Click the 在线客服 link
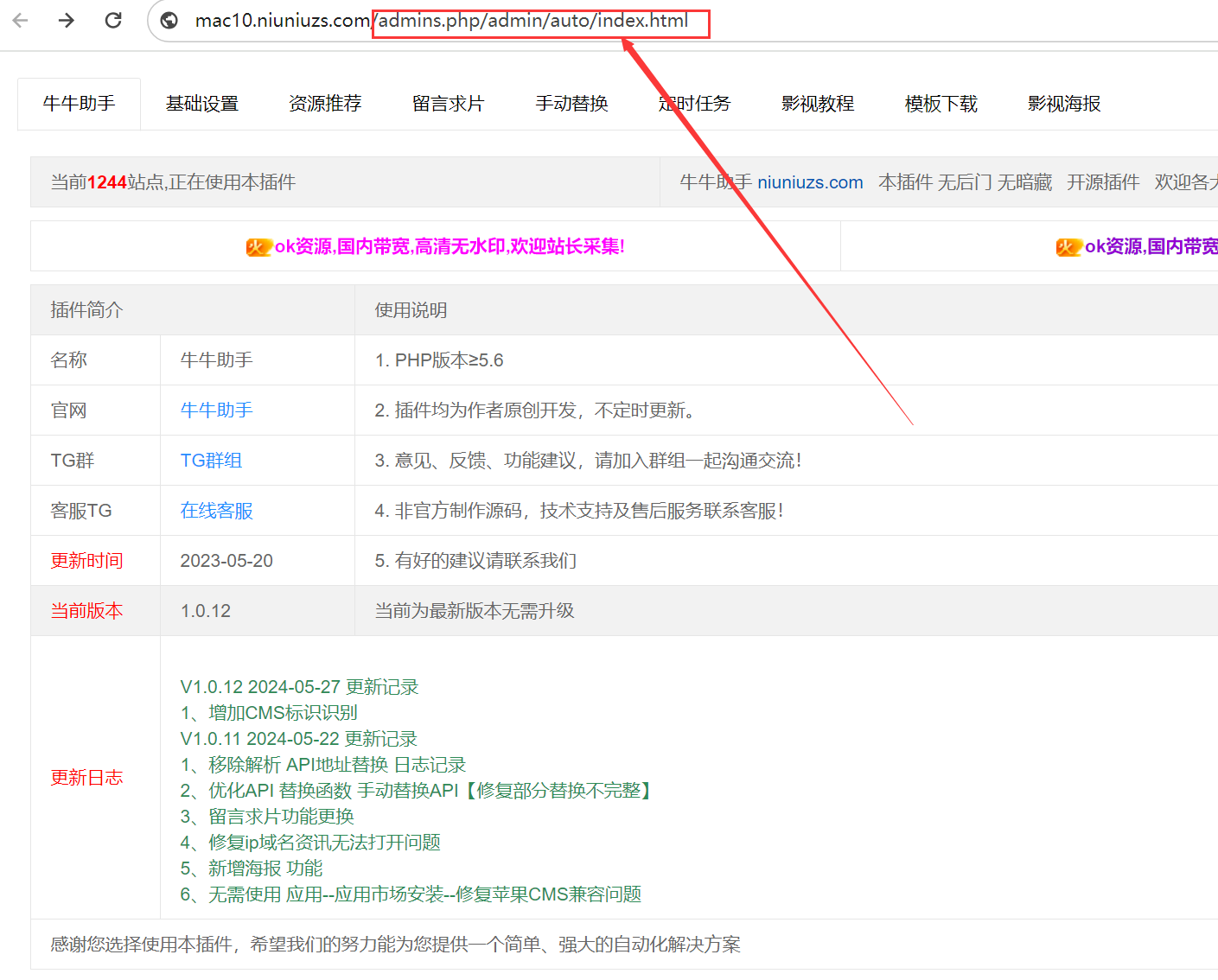Image resolution: width=1218 pixels, height=980 pixels. click(x=216, y=511)
